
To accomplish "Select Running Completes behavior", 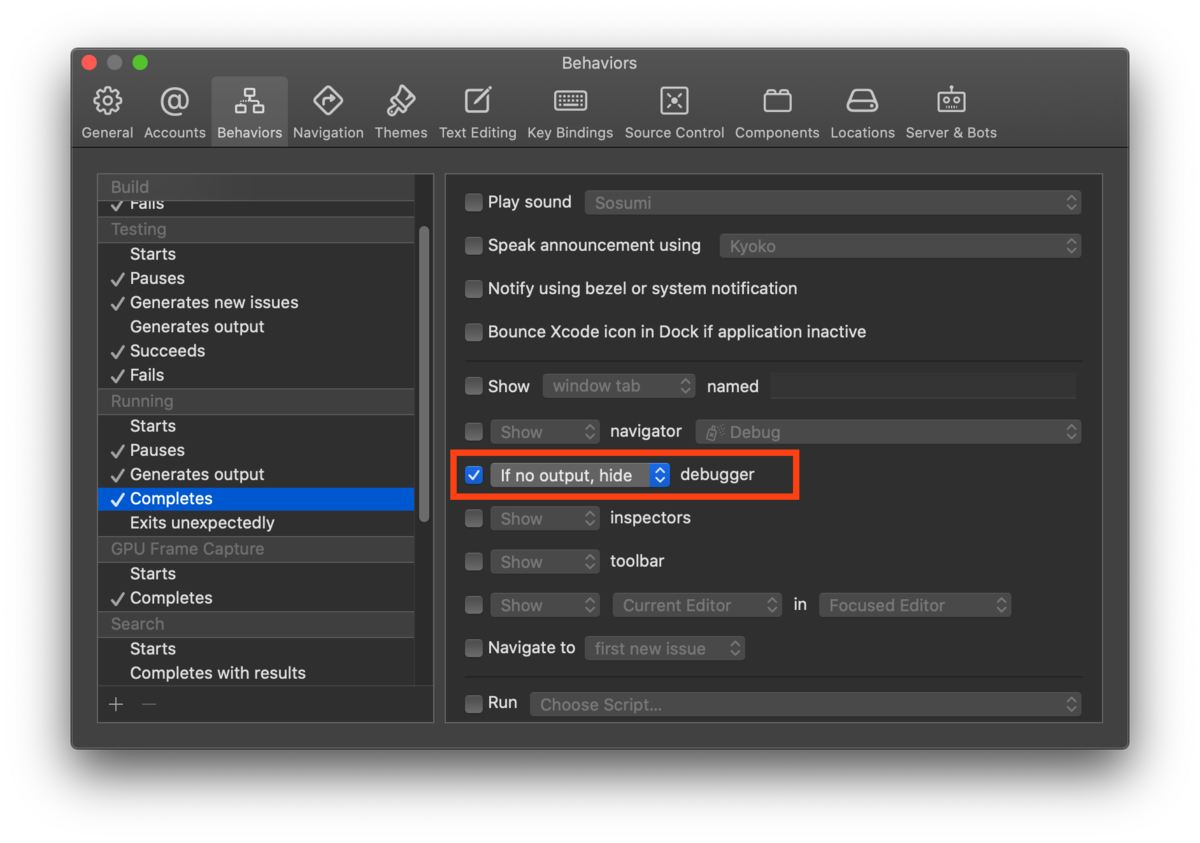I will 256,499.
